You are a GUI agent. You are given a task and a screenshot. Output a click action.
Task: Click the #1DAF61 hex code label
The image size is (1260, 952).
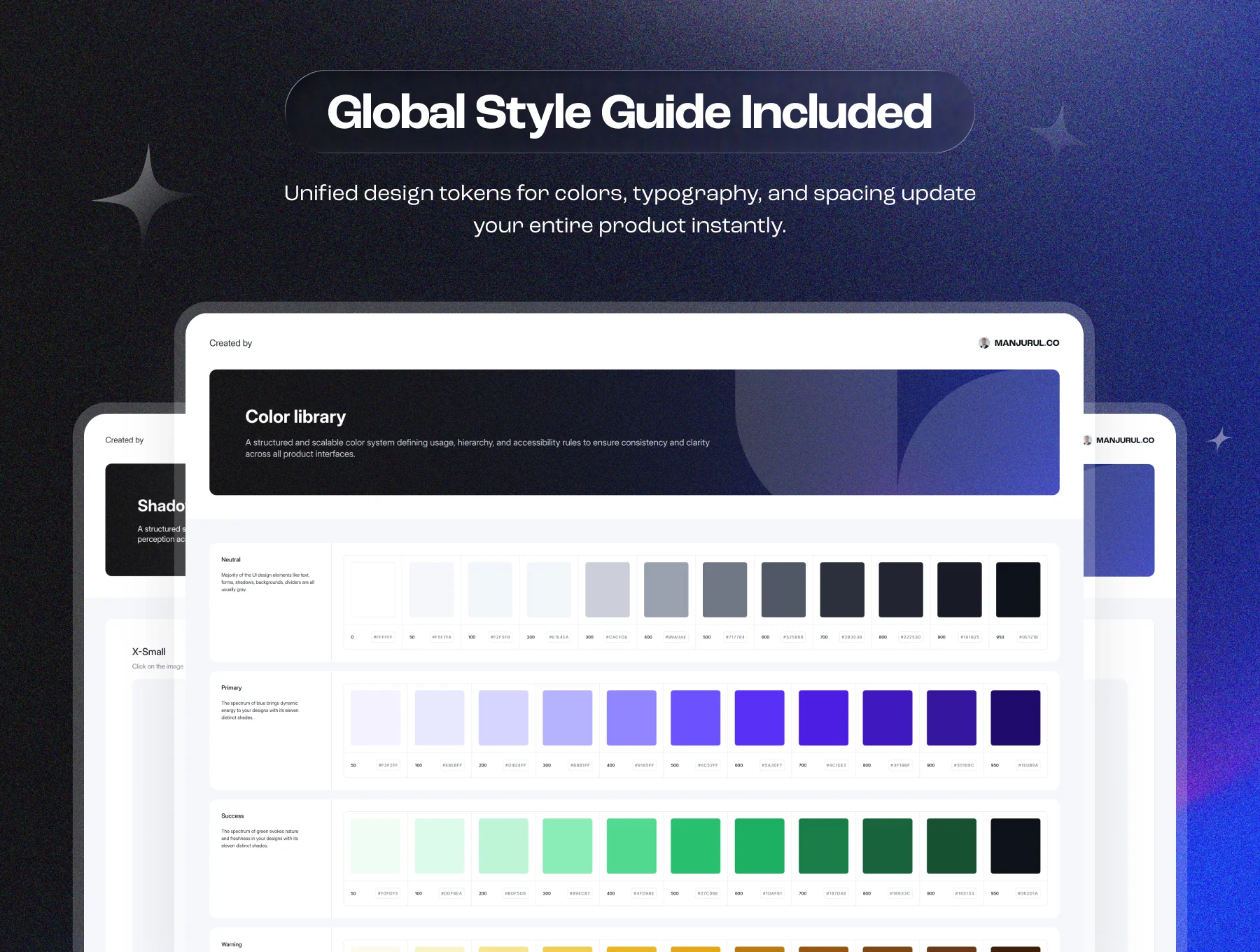pyautogui.click(x=772, y=893)
